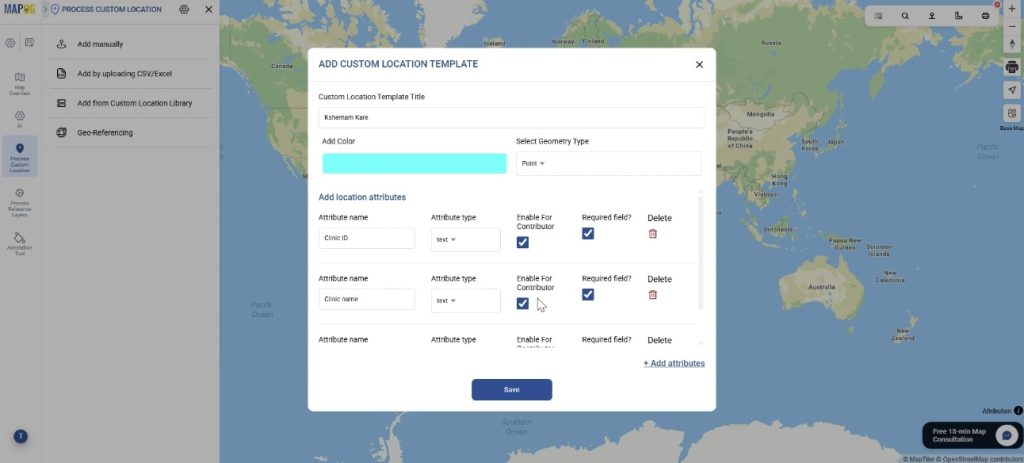Open the Map Overview sidebar tool
The height and width of the screenshot is (463, 1024).
point(20,82)
